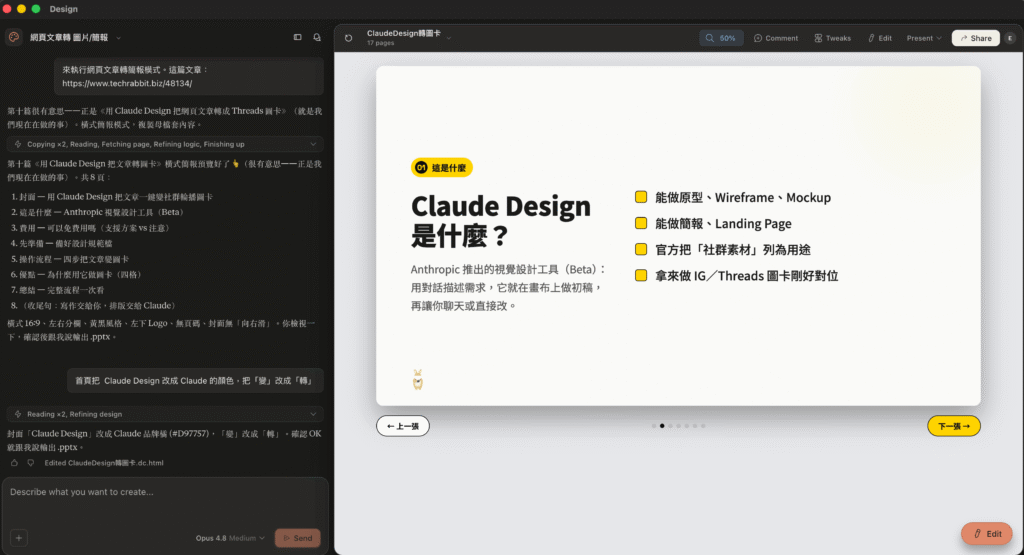The image size is (1024, 555).
Task: Click the yellow '01 這是什麼' badge on the slide
Action: click(441, 168)
